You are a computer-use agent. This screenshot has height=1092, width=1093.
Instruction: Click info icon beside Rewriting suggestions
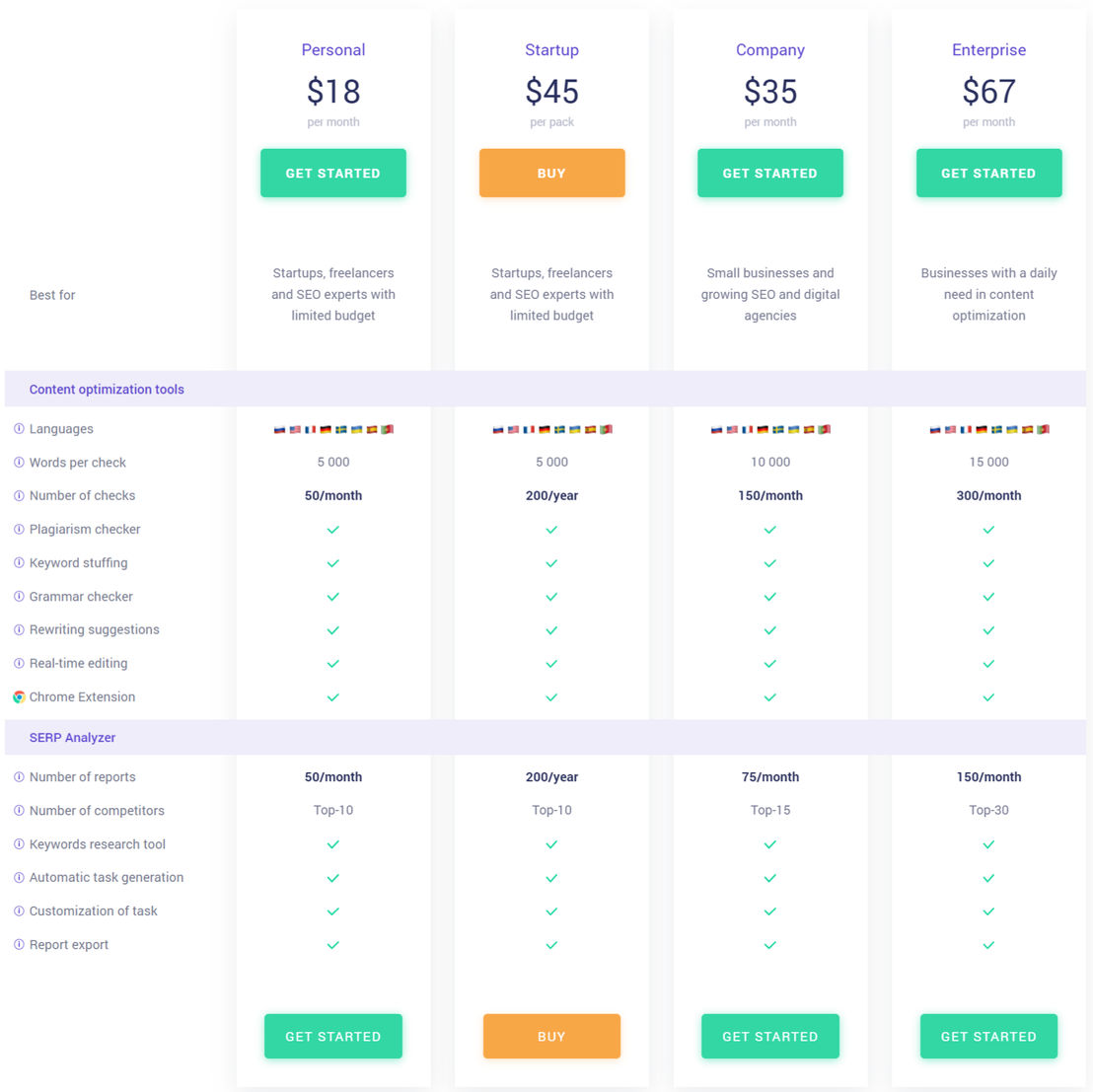(x=19, y=629)
